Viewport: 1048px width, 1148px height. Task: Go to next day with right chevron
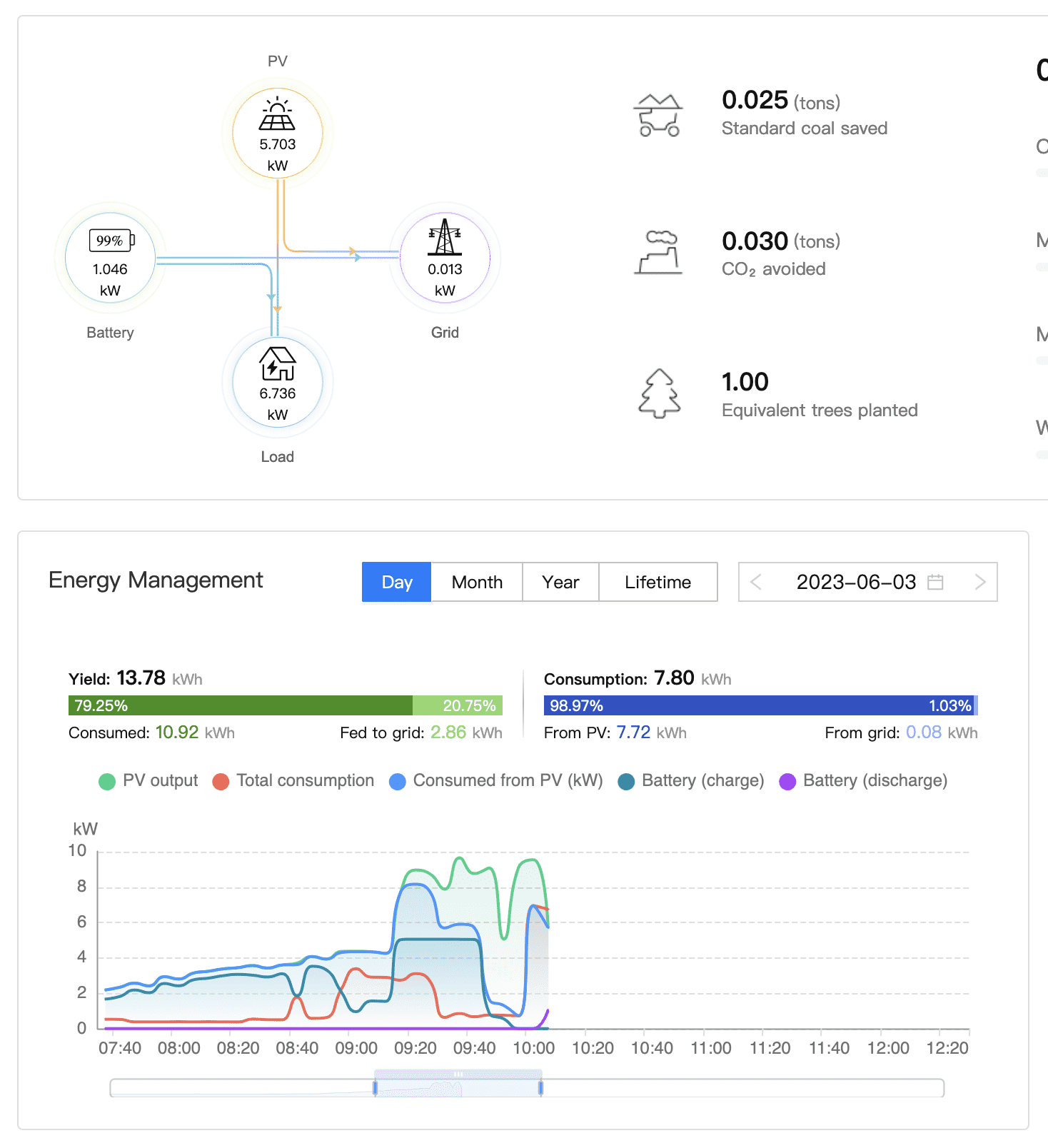click(x=979, y=582)
